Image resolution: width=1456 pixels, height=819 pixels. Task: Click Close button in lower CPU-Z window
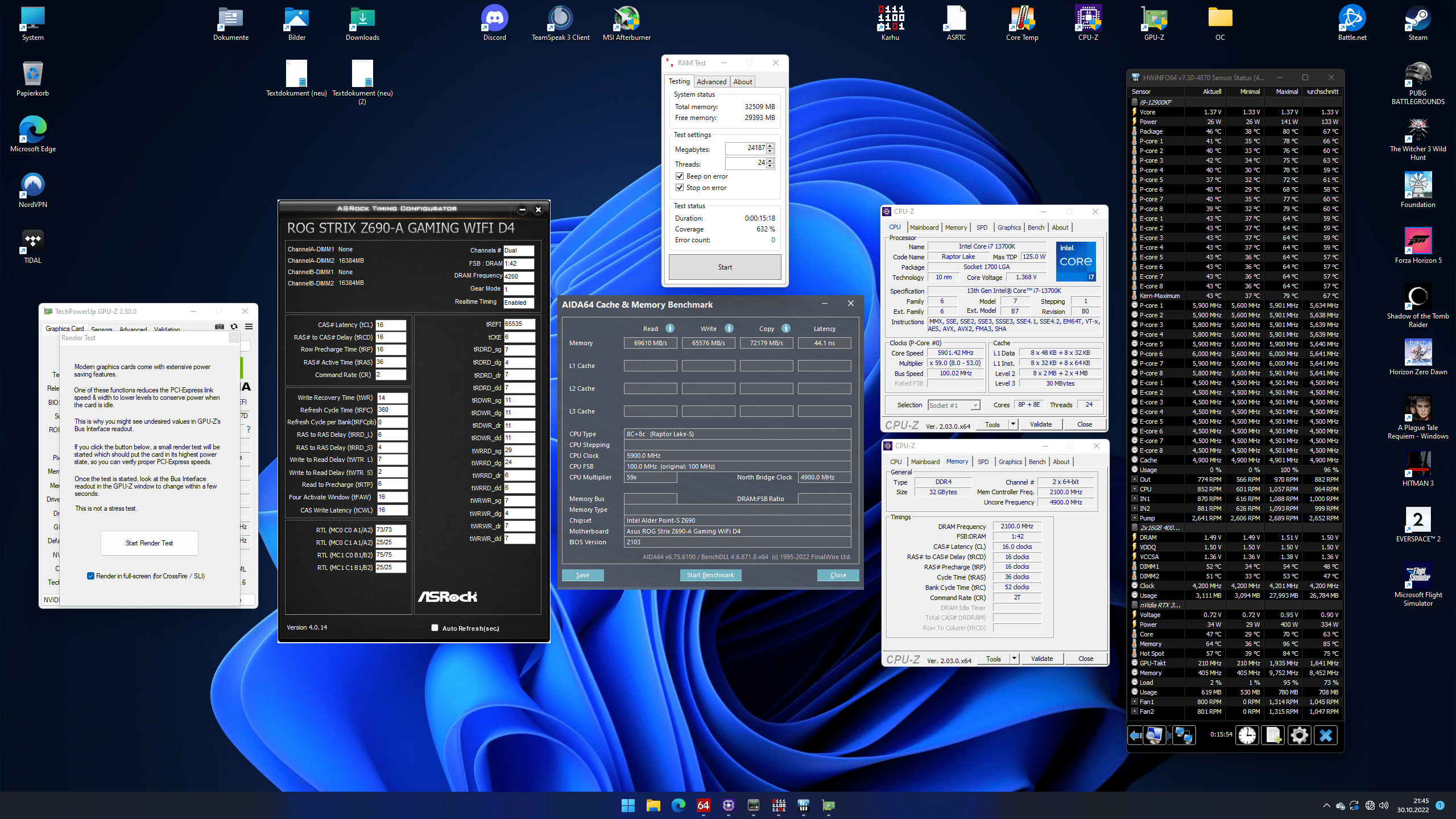pyautogui.click(x=1086, y=659)
